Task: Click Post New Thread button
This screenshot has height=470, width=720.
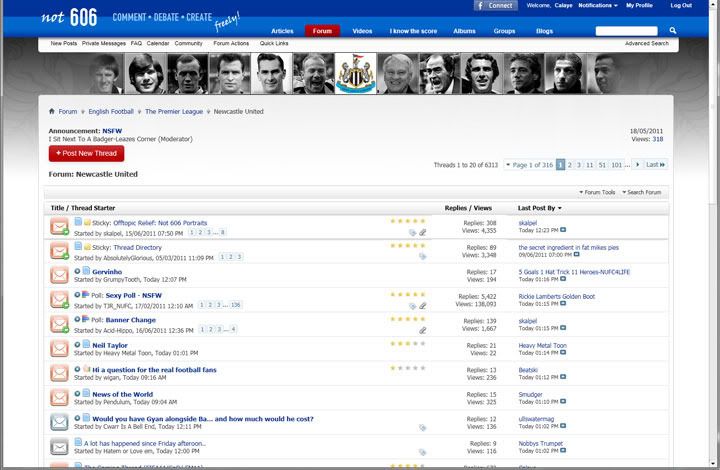Action: (x=86, y=153)
